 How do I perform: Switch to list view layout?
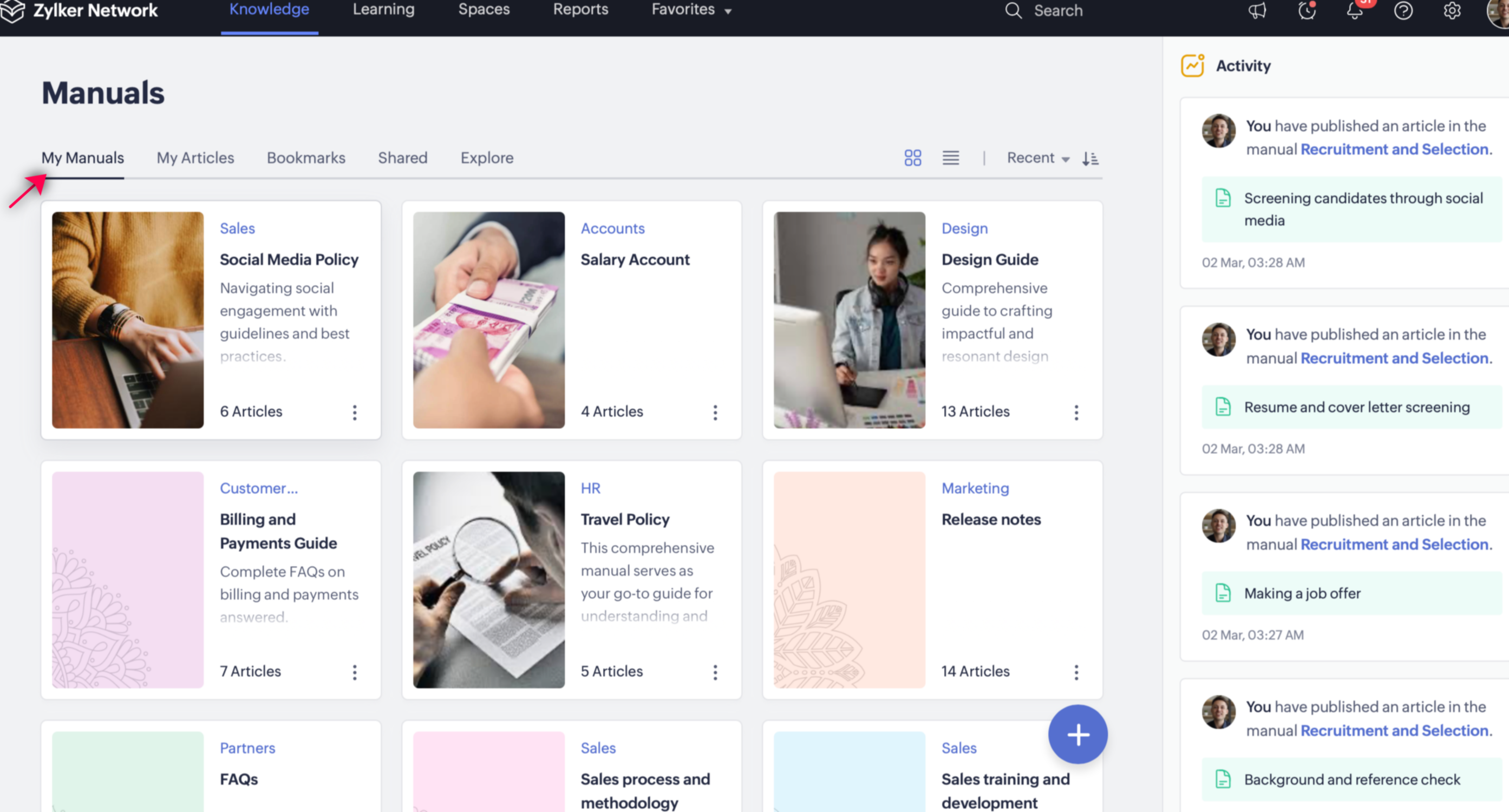point(950,158)
